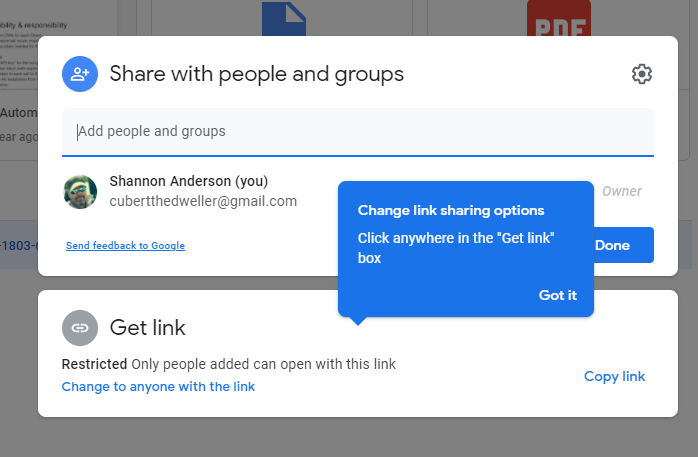Click the Restricted access description text

tap(228, 364)
